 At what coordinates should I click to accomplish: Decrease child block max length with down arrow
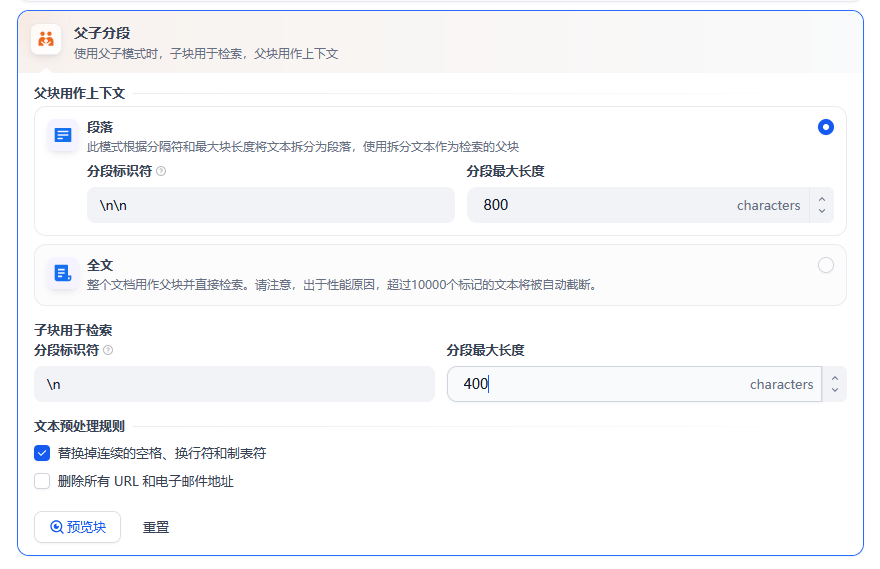[835, 390]
